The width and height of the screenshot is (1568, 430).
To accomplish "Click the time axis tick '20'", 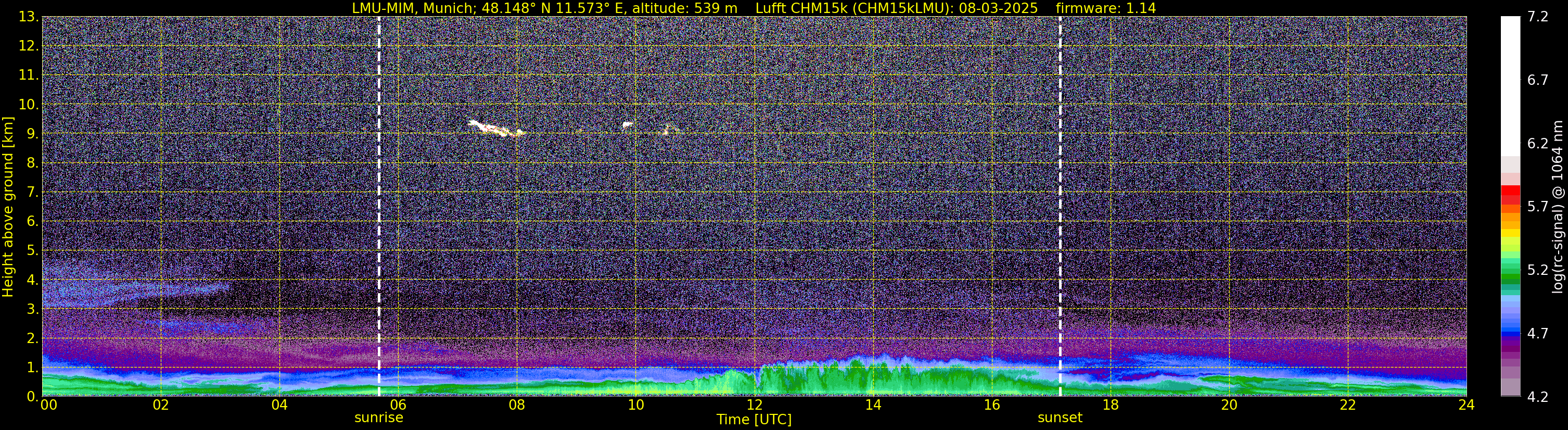I will [x=1229, y=405].
